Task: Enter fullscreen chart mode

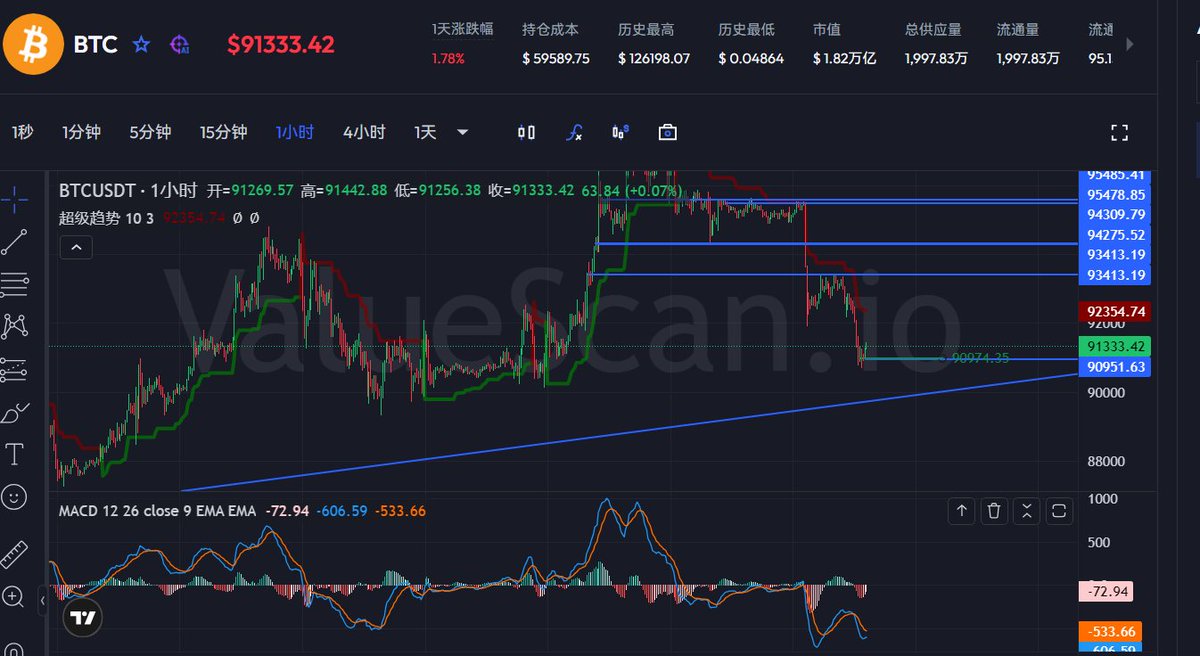Action: click(x=1120, y=133)
